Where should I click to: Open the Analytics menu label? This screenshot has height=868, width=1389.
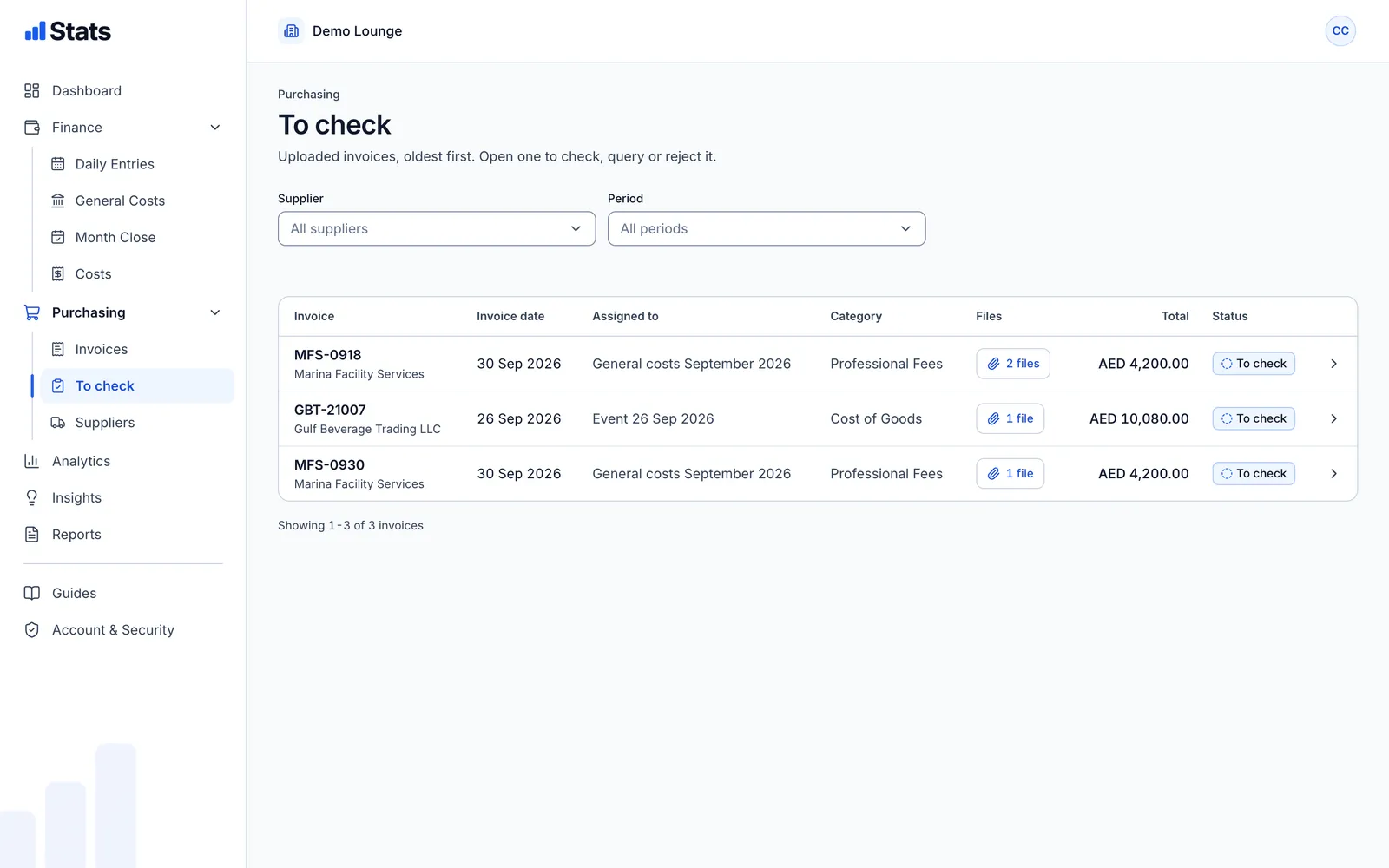81,461
